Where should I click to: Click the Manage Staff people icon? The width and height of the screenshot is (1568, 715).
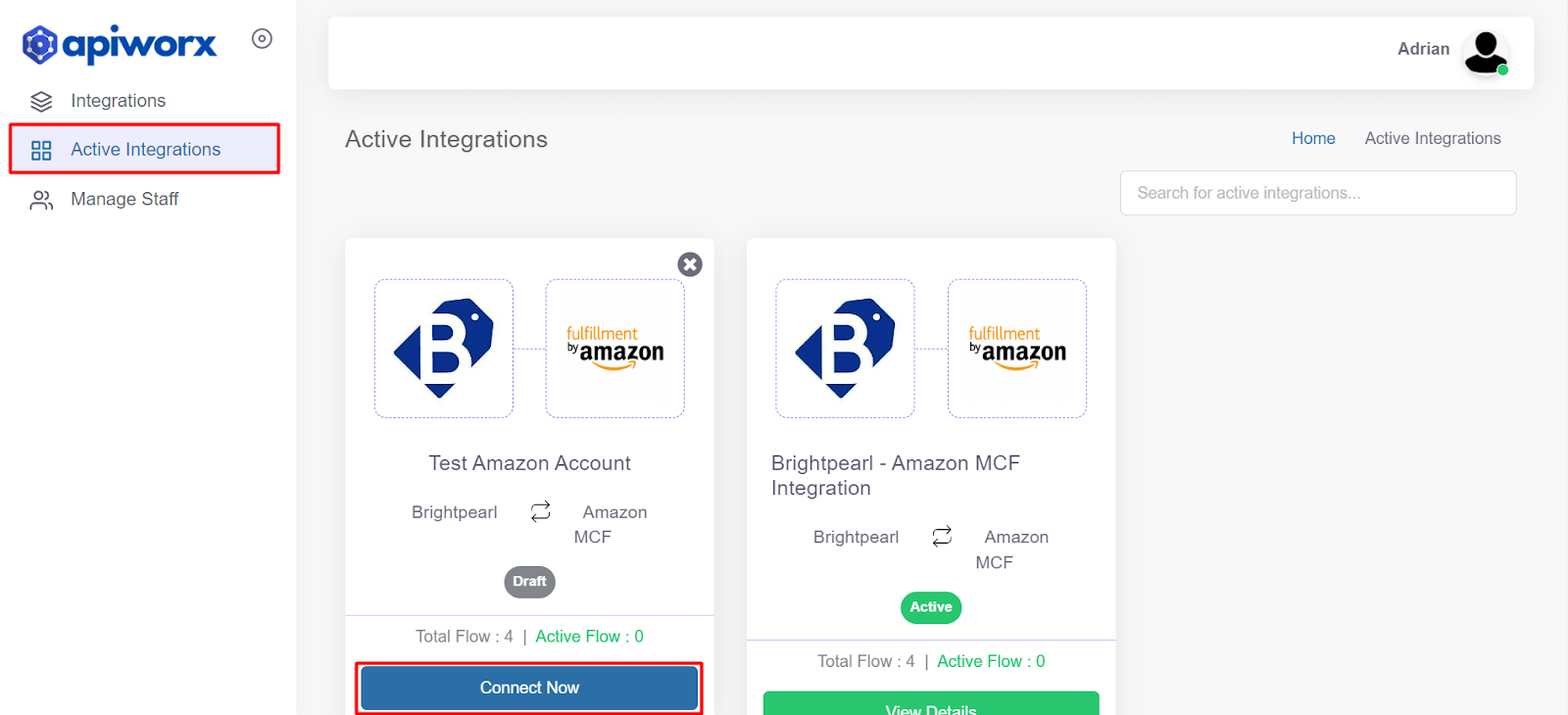(41, 200)
